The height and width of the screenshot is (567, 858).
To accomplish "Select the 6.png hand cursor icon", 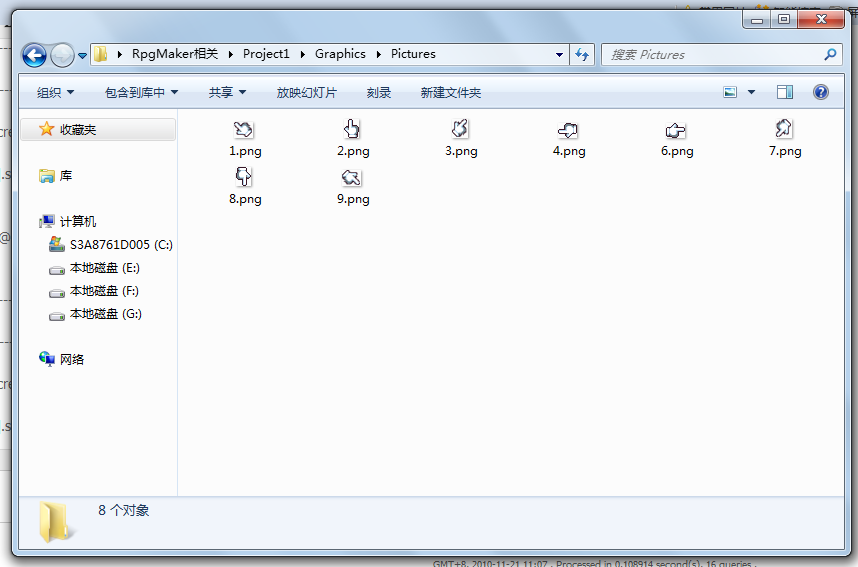I will [x=676, y=130].
